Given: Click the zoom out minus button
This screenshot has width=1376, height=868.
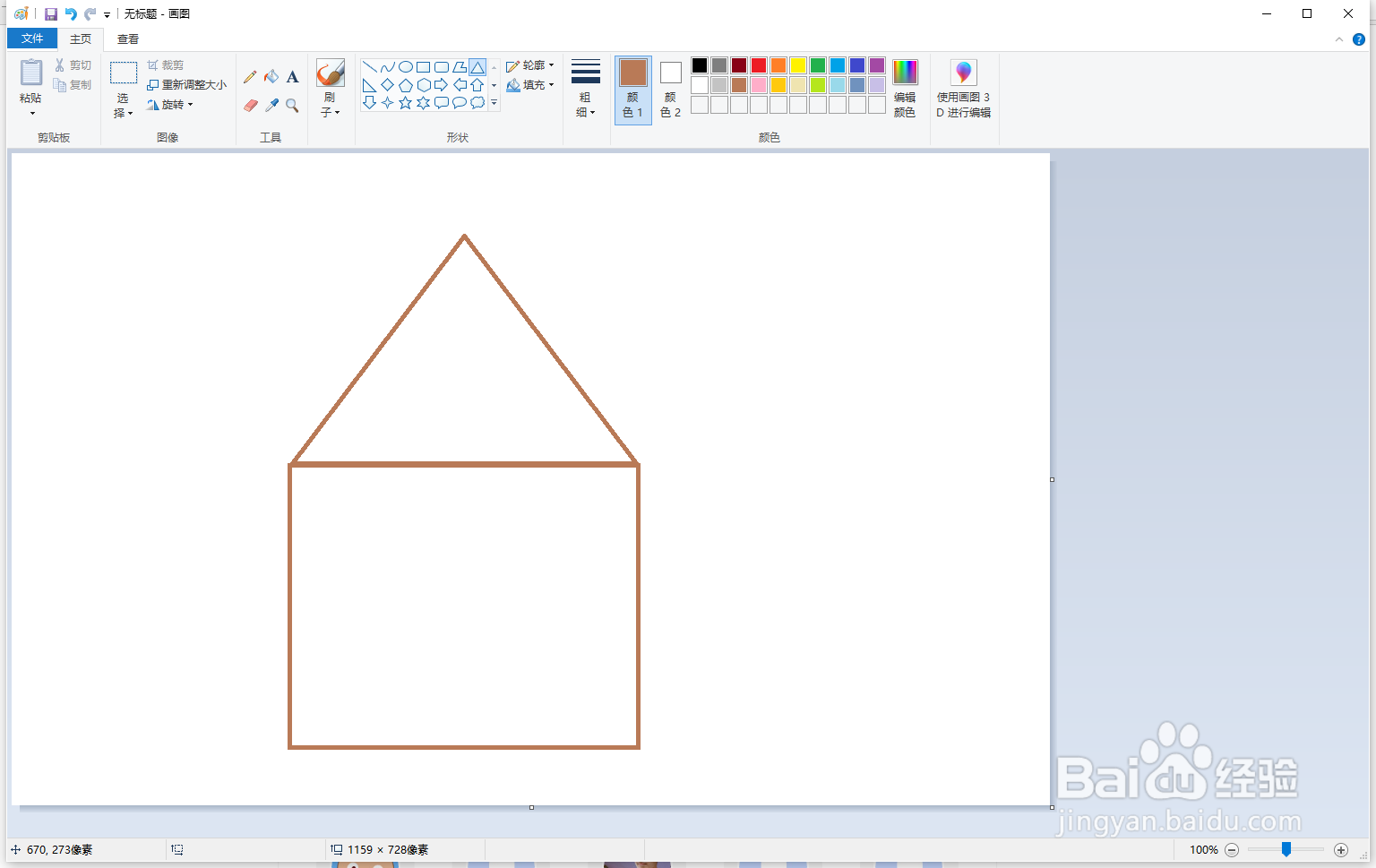Looking at the screenshot, I should click(1232, 850).
